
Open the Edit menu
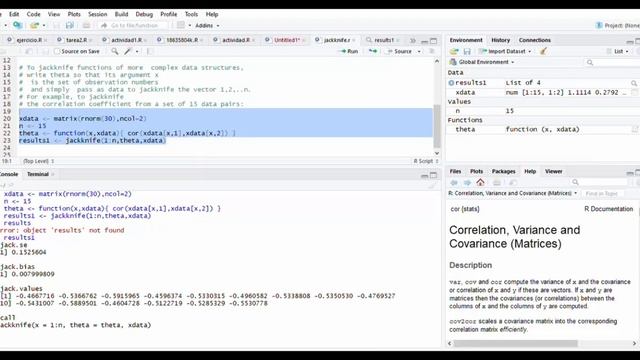[x=14, y=14]
